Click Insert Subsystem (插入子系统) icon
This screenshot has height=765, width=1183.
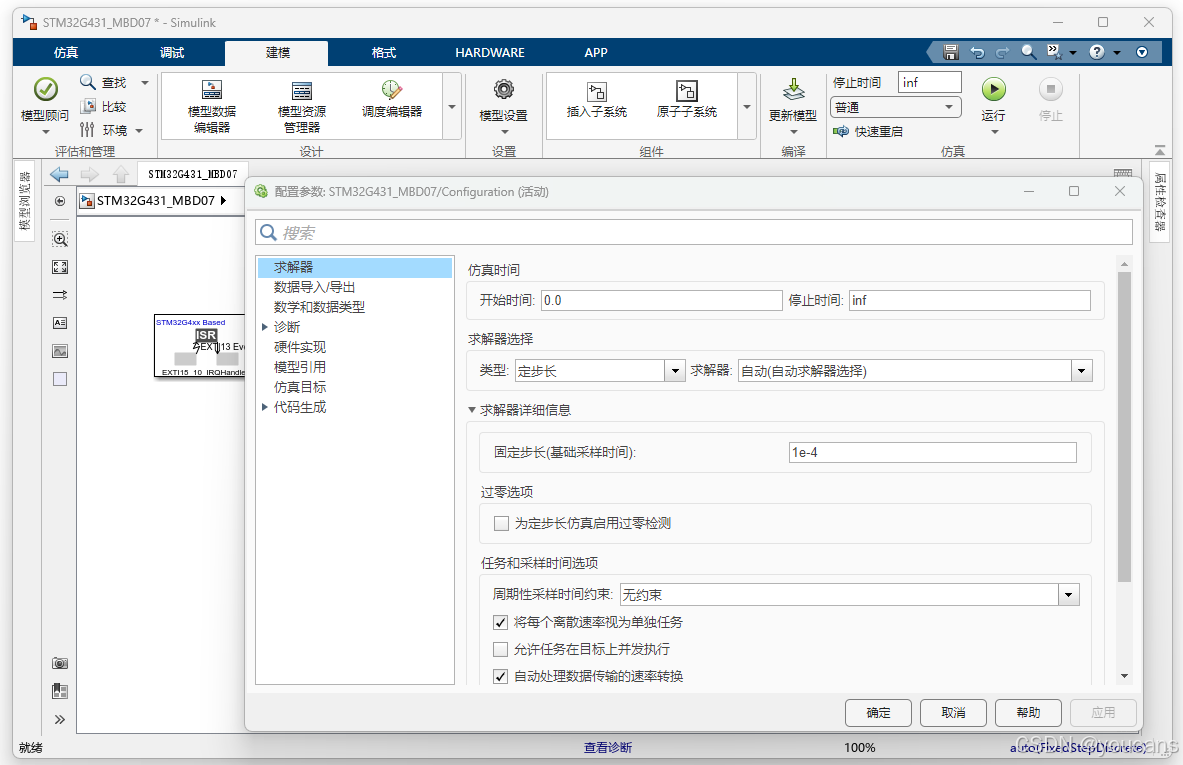(x=597, y=91)
